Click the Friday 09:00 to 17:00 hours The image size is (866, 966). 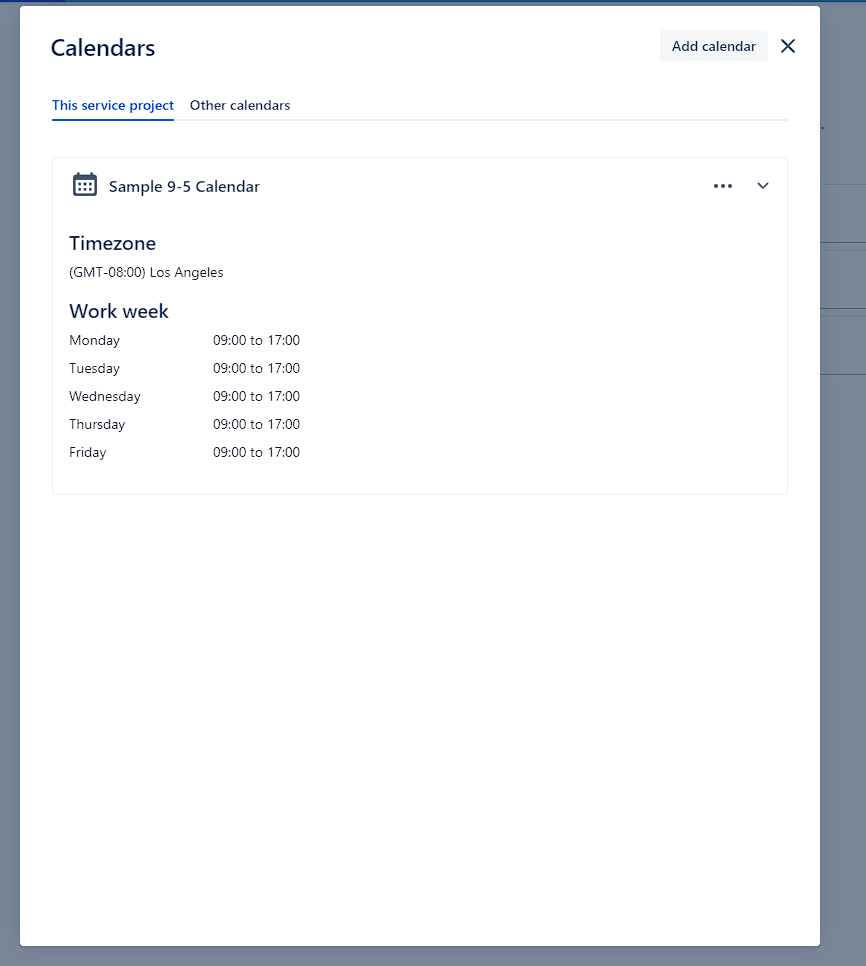[x=256, y=452]
